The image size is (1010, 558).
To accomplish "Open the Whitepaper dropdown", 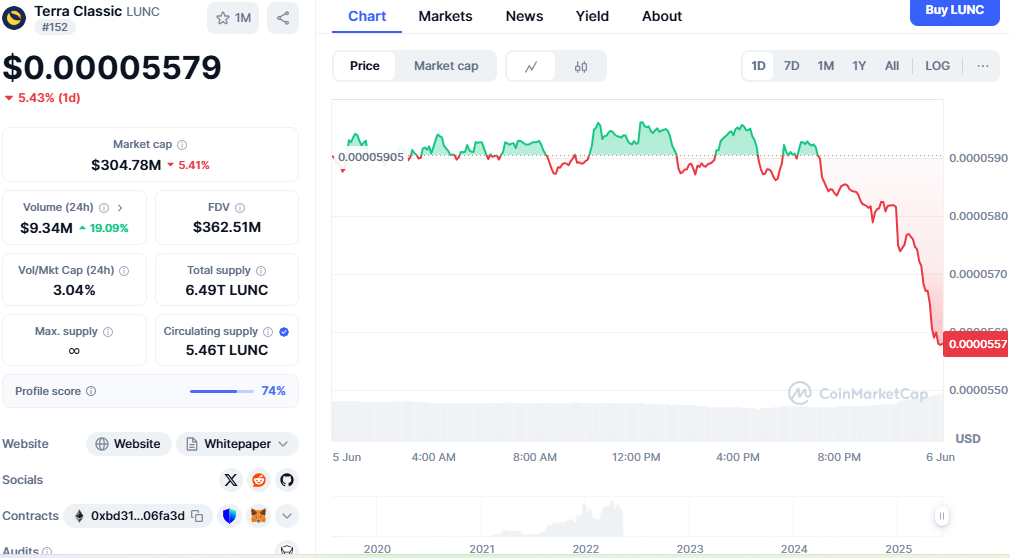I will (x=237, y=444).
